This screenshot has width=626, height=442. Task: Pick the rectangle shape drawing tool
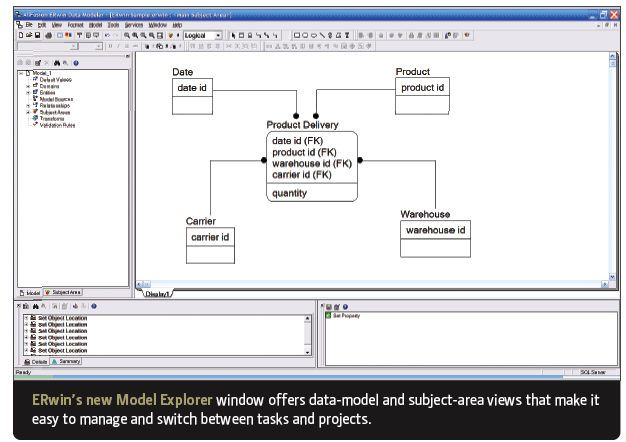(x=297, y=35)
